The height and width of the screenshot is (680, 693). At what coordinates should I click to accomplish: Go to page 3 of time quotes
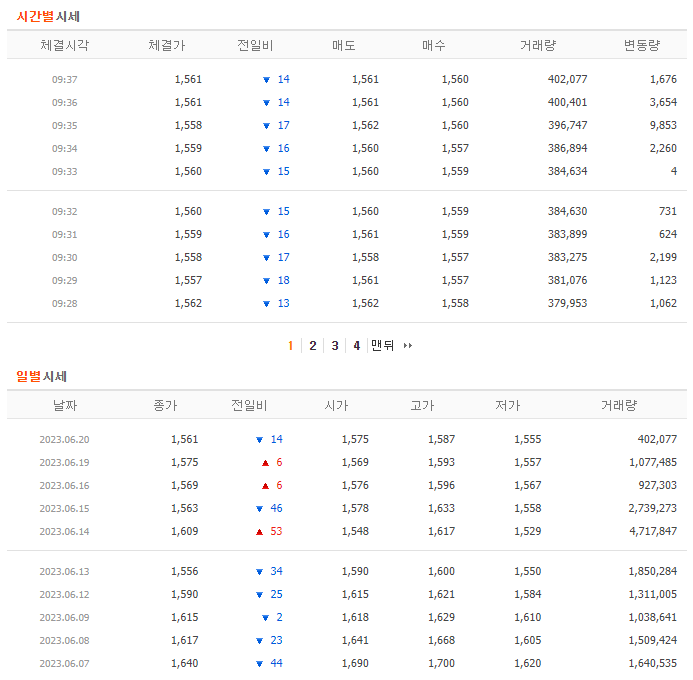[335, 346]
